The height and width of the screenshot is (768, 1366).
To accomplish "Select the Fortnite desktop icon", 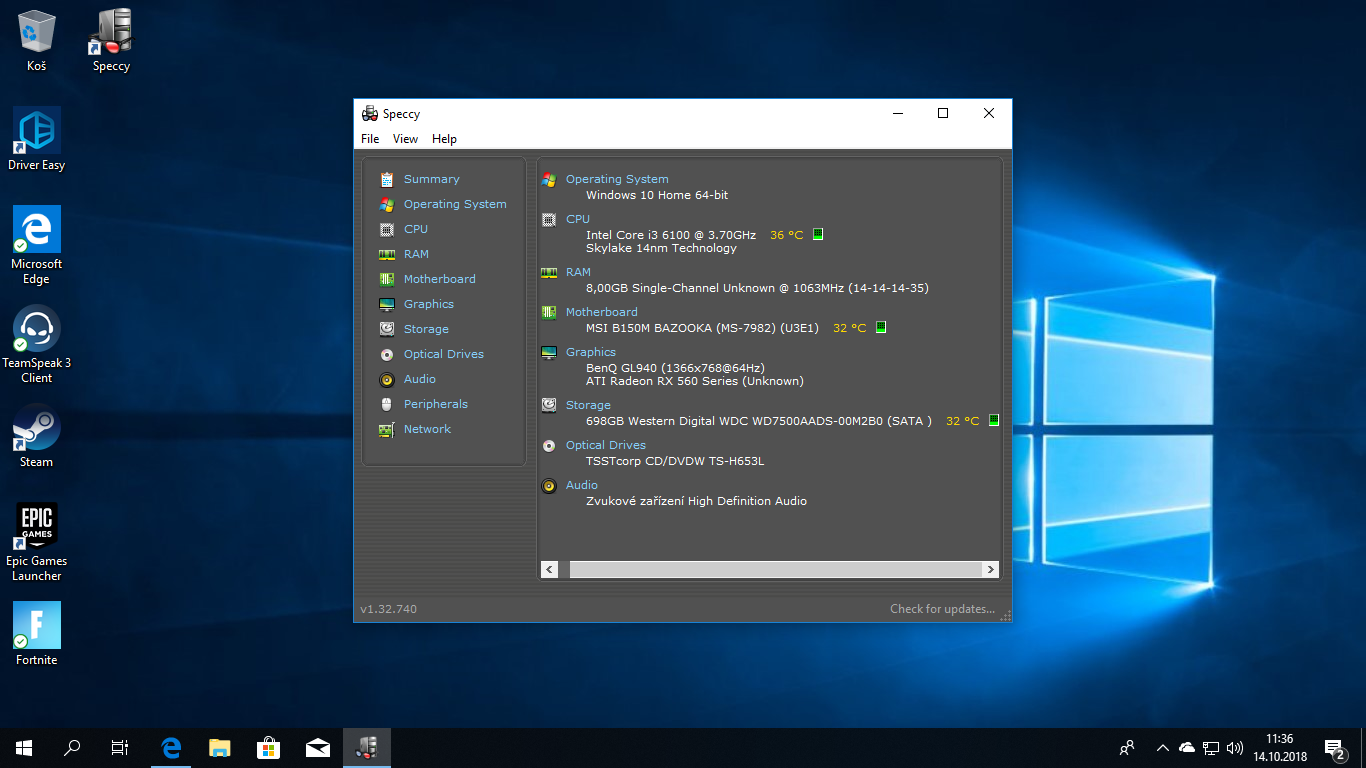I will pos(37,634).
